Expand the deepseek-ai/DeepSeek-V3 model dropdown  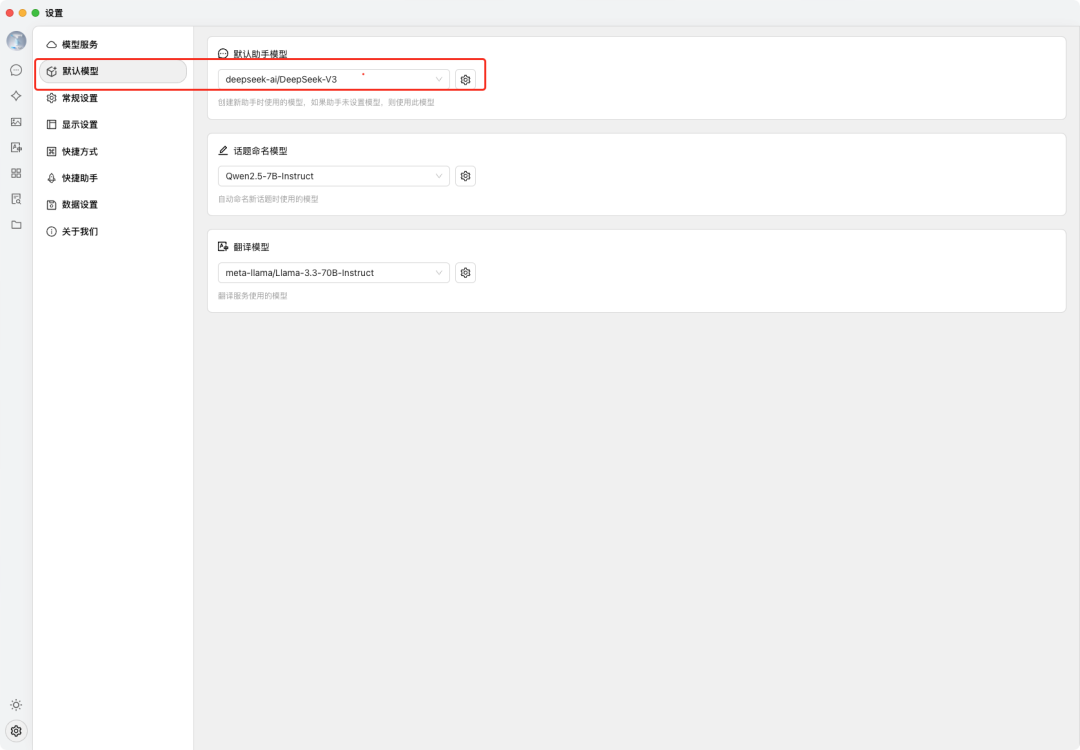point(333,79)
